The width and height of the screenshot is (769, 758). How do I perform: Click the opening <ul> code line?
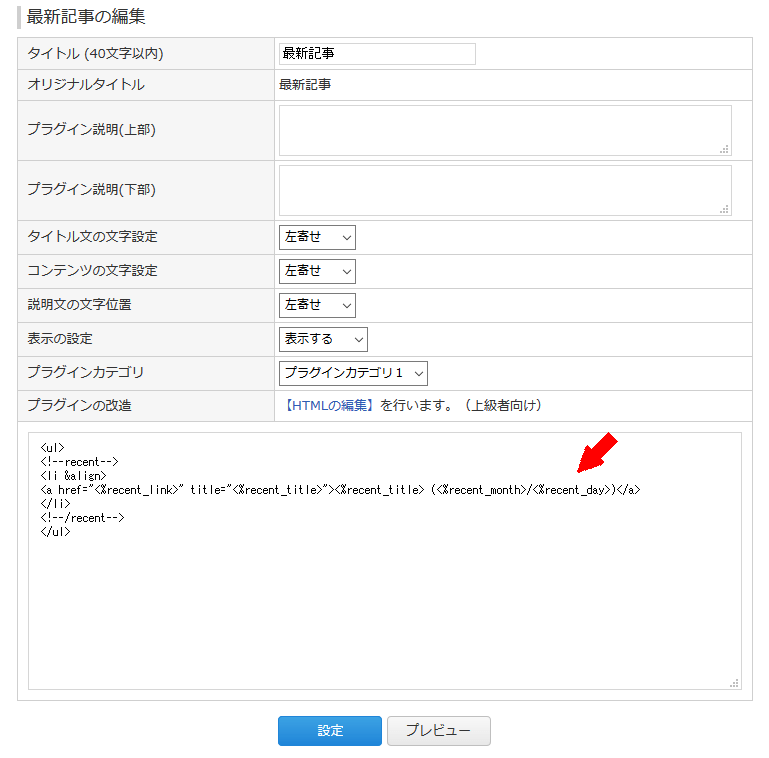click(52, 448)
